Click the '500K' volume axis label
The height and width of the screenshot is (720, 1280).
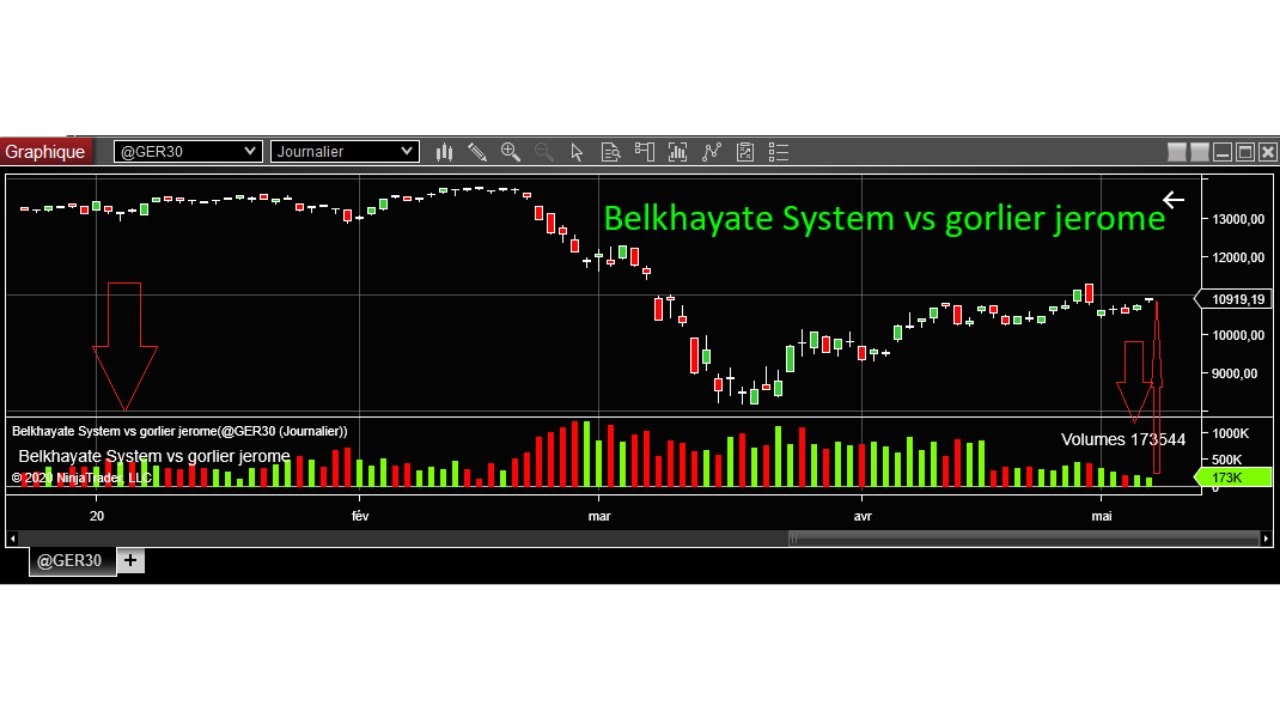[x=1227, y=459]
